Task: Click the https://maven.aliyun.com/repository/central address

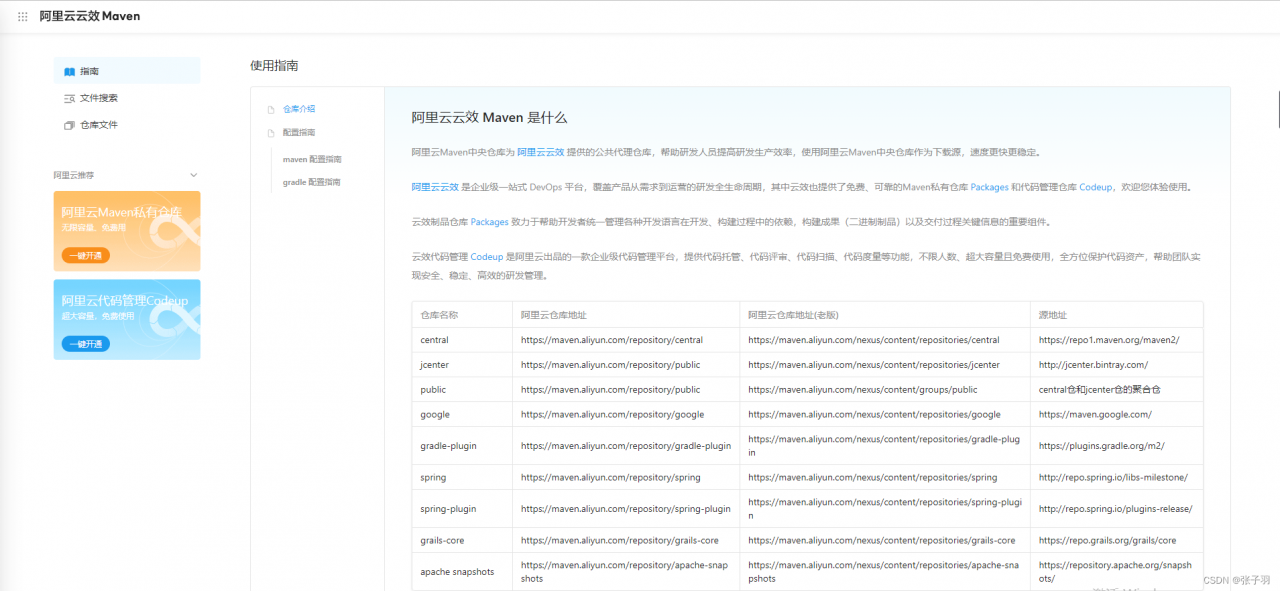Action: [612, 340]
